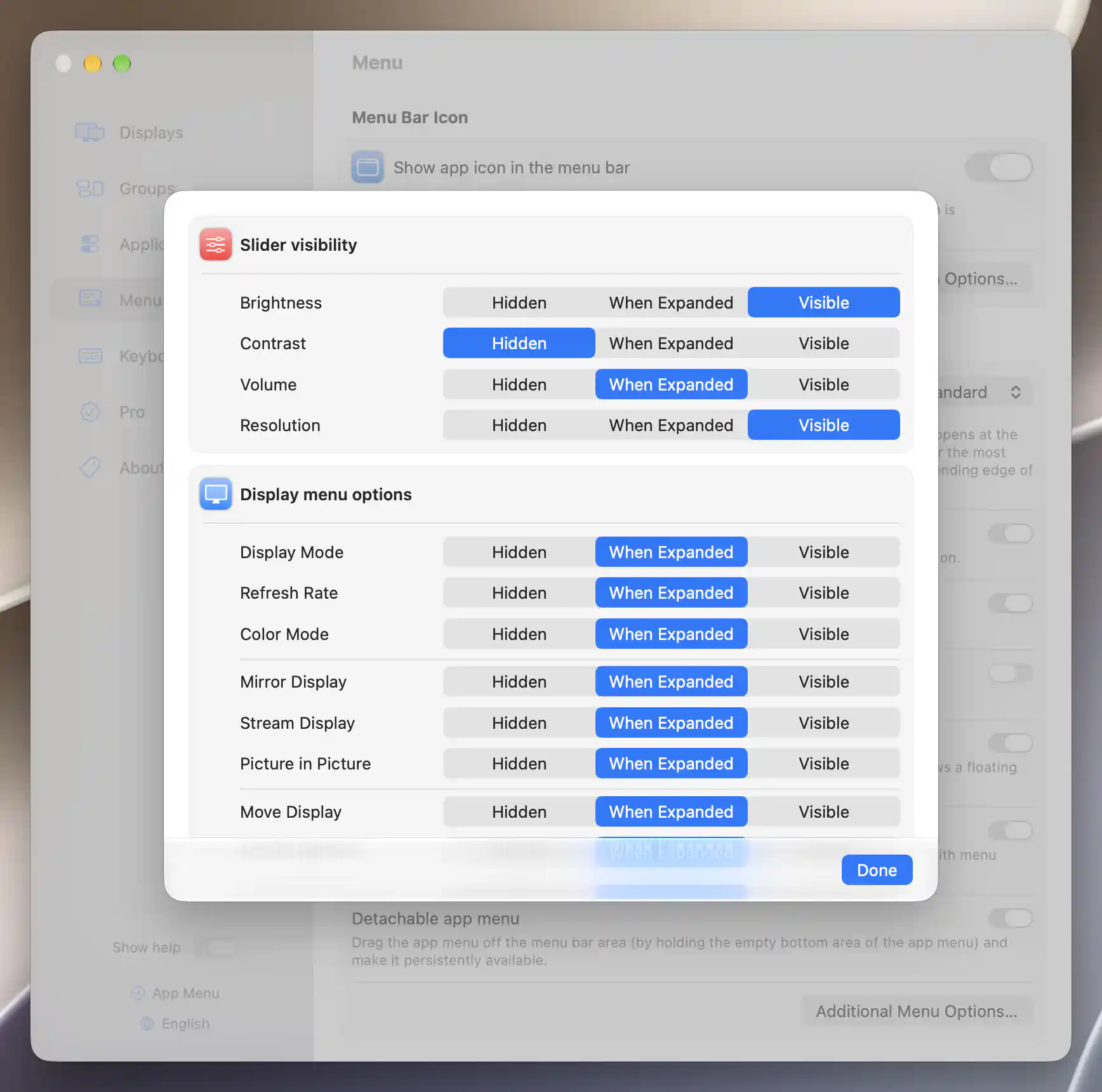Set Color Mode to Visible
The width and height of the screenshot is (1102, 1092).
point(823,634)
